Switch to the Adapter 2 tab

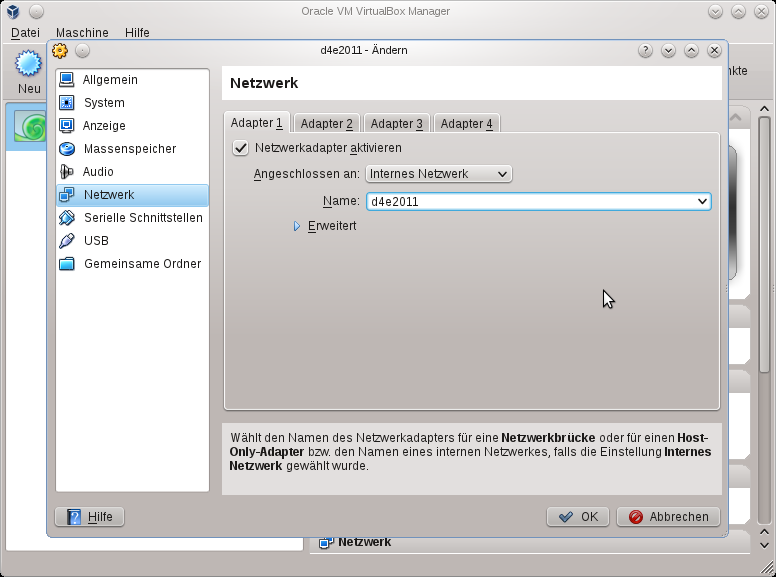click(x=327, y=124)
